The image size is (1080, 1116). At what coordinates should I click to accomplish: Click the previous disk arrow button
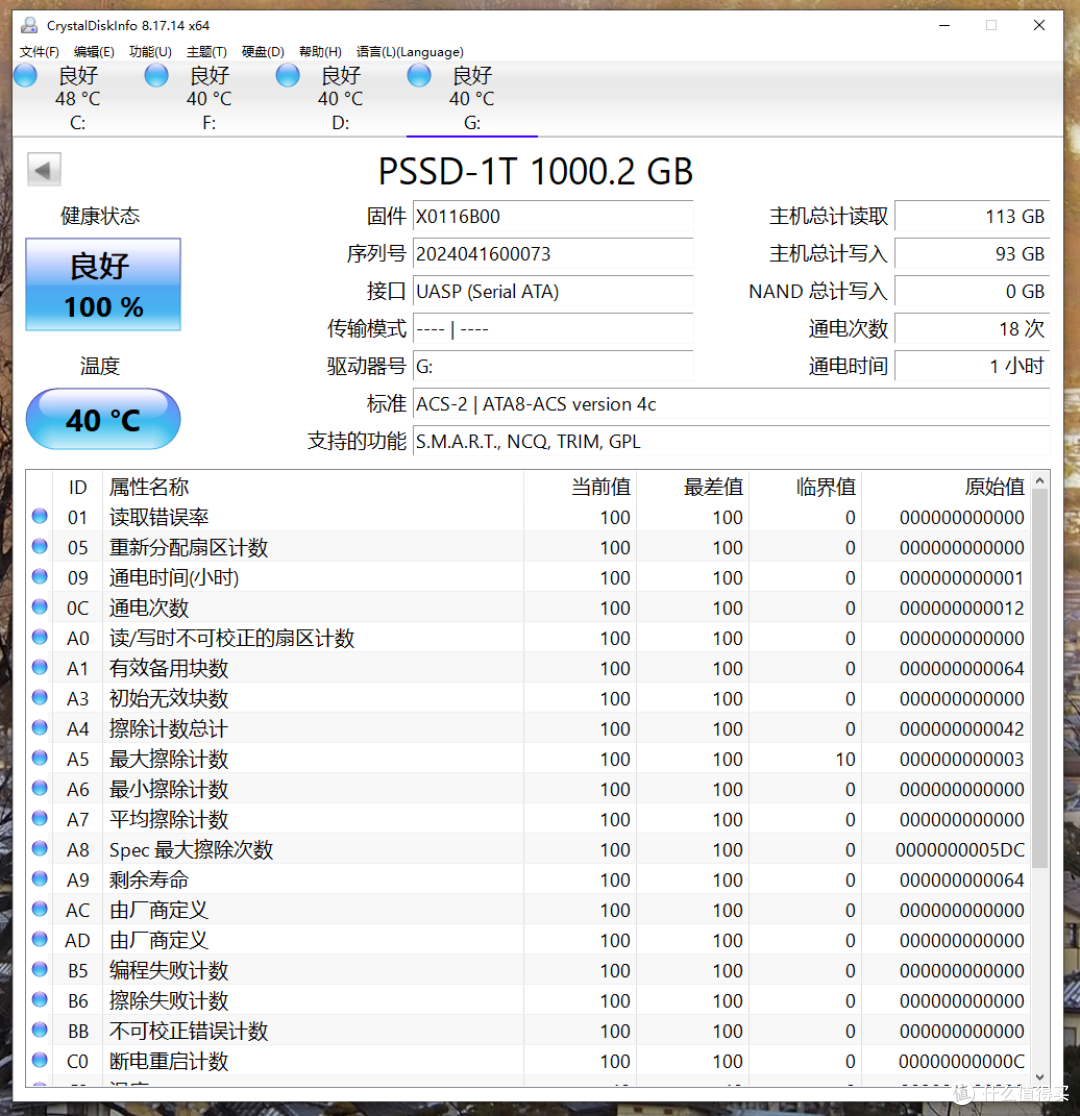tap(44, 170)
